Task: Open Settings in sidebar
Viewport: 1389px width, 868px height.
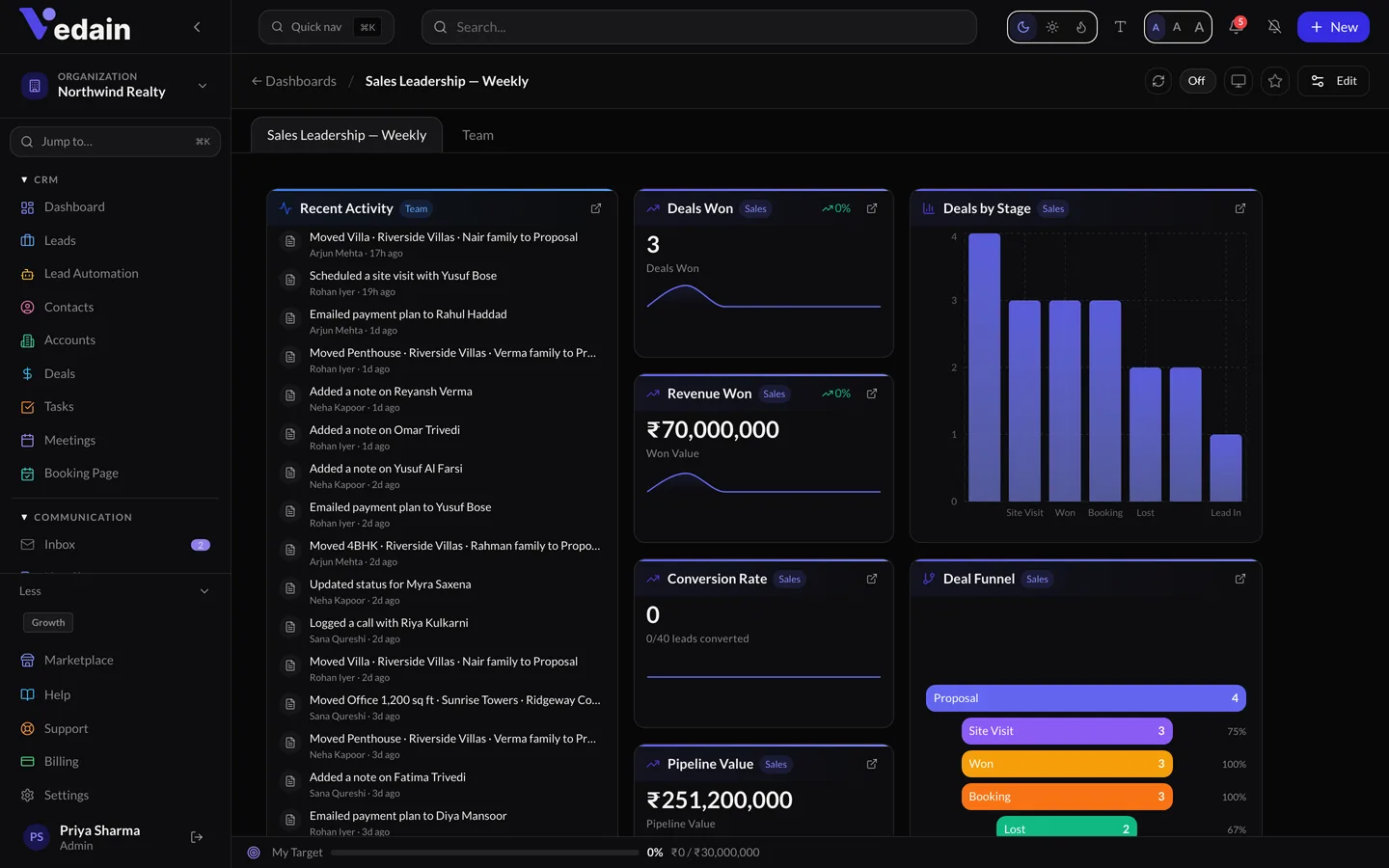Action: click(x=115, y=796)
